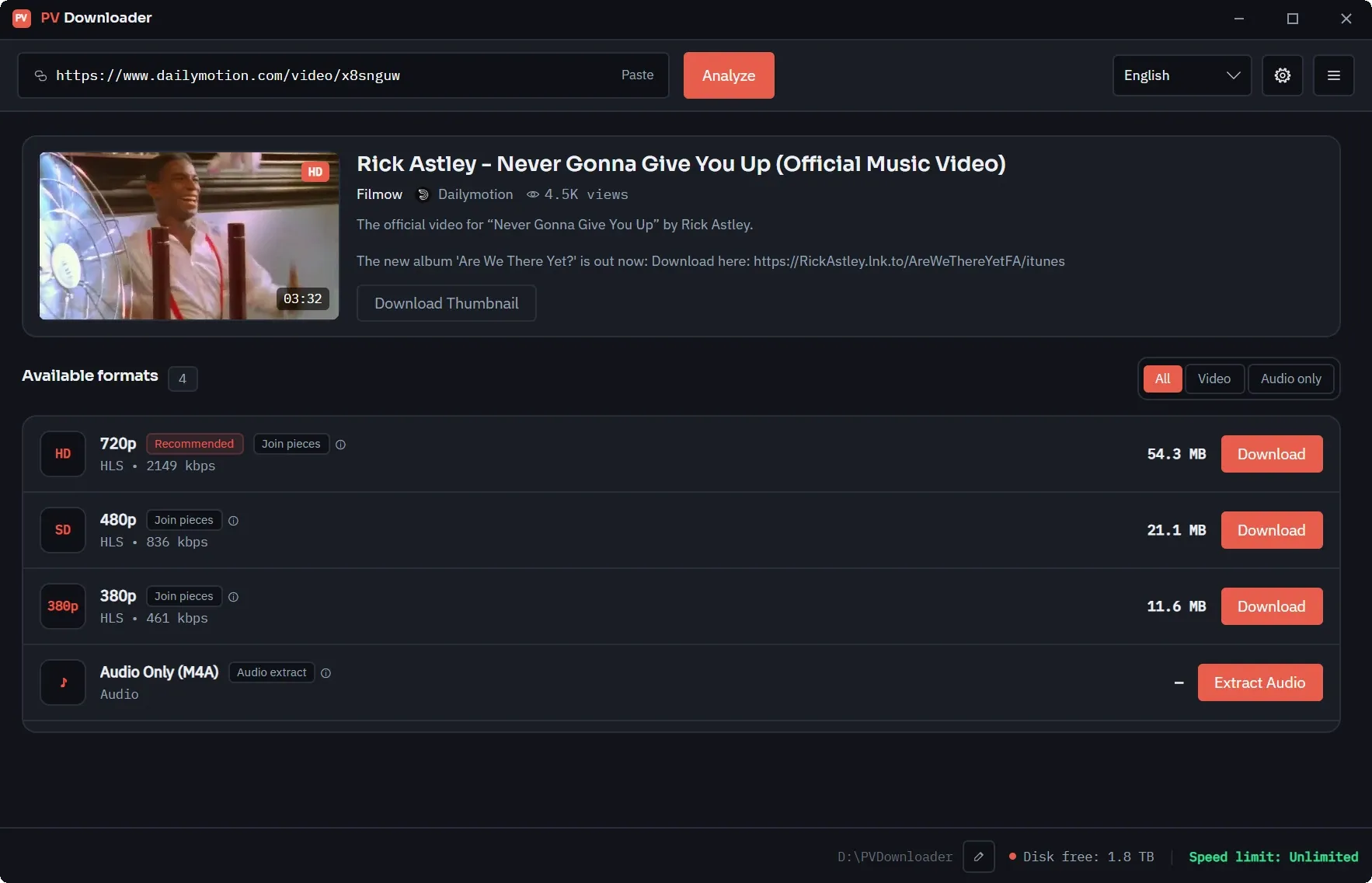Click the Speed limit: Unlimited status

click(x=1273, y=857)
